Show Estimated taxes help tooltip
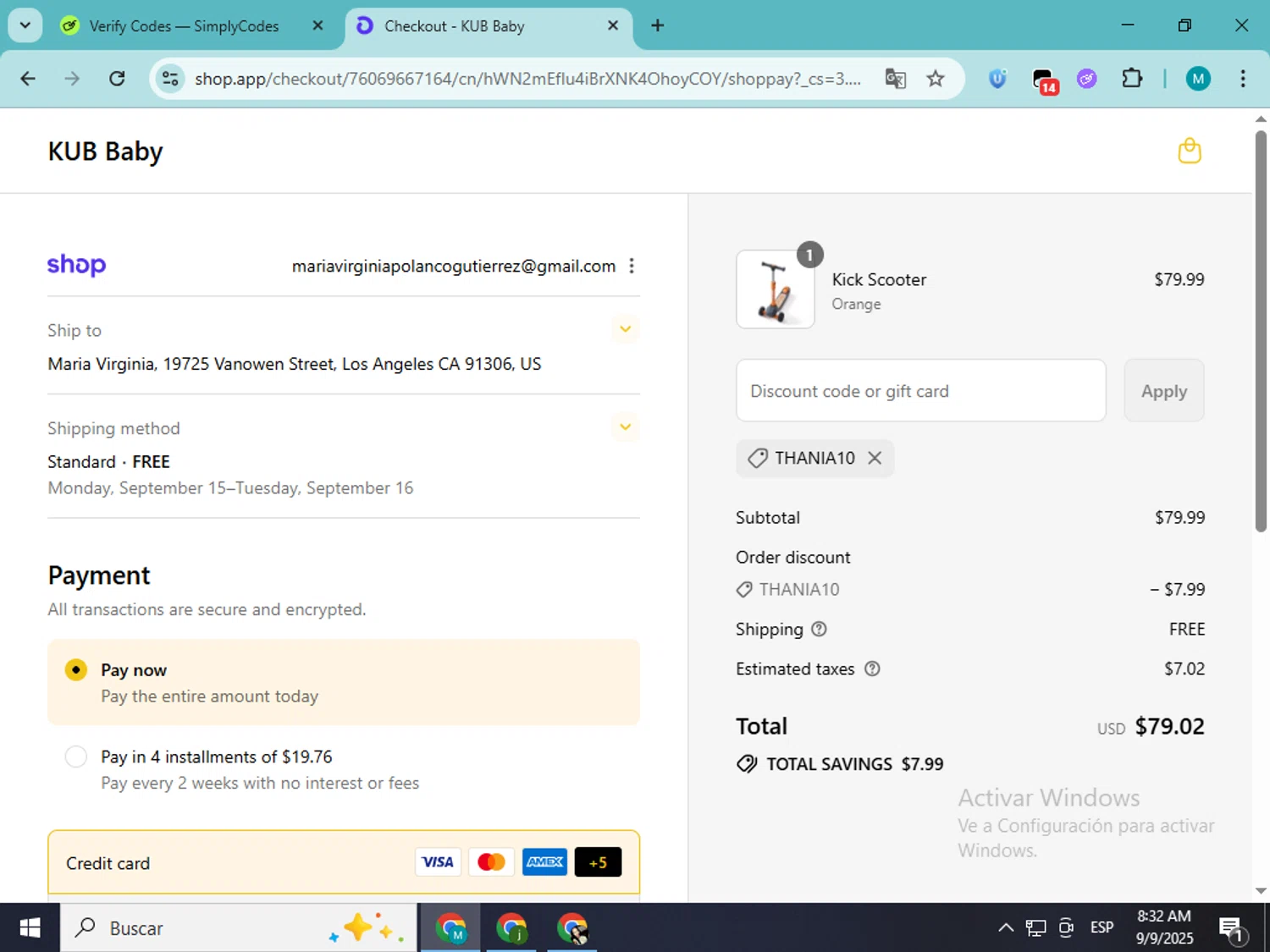1270x952 pixels. point(872,669)
